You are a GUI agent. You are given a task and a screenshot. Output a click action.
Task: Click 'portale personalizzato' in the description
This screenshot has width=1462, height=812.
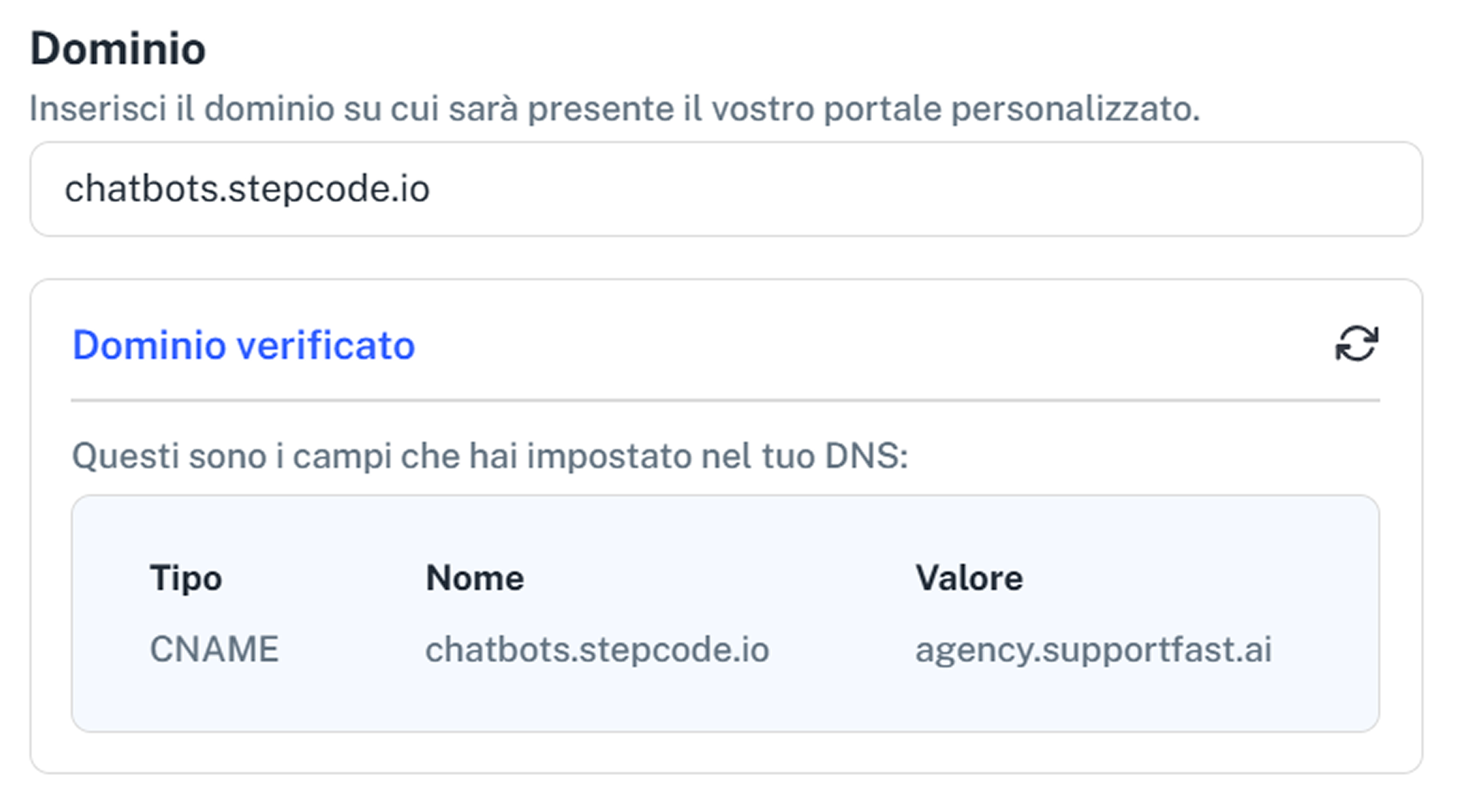1011,108
